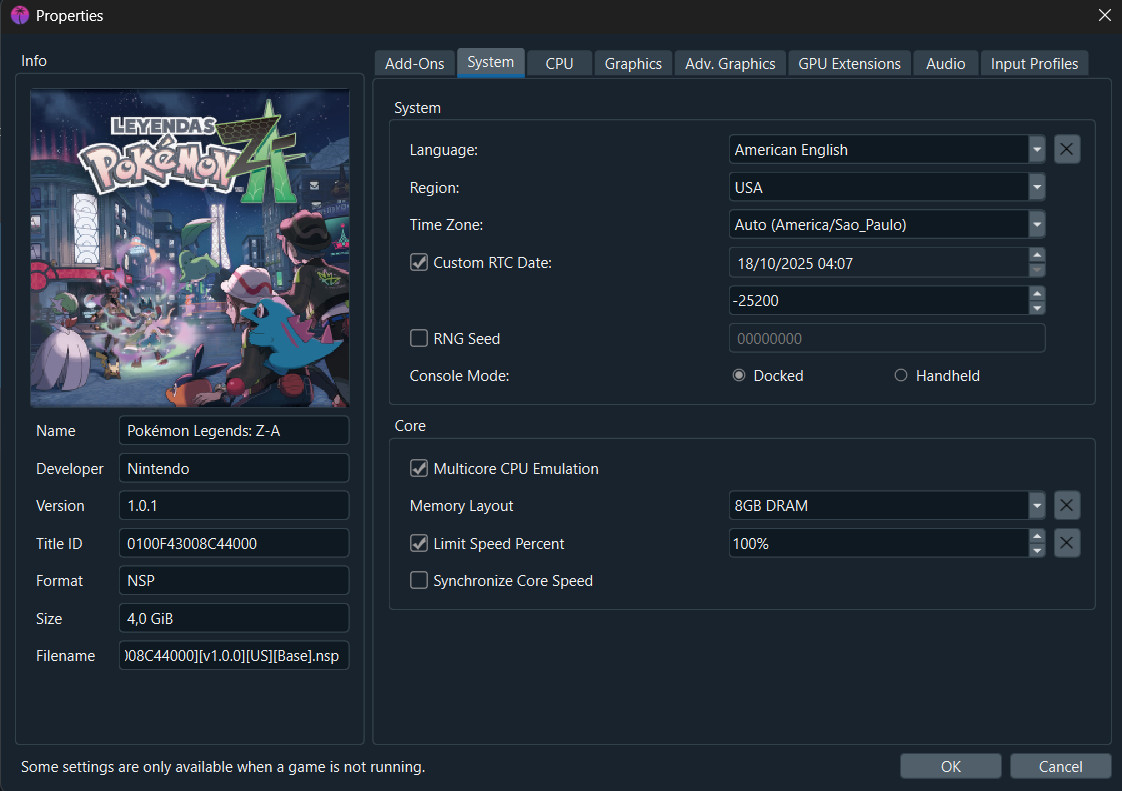Decrease Limit Speed Percent with down arrow
Viewport: 1122px width, 791px height.
(1037, 551)
